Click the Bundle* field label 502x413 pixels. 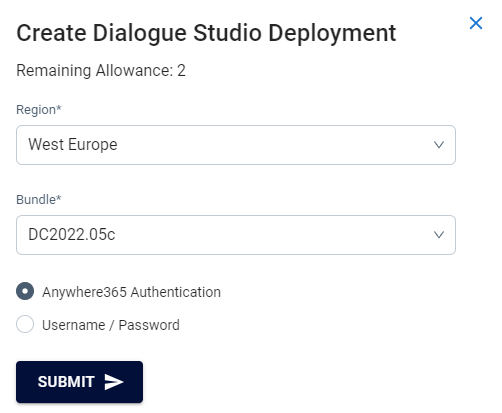[x=39, y=200]
